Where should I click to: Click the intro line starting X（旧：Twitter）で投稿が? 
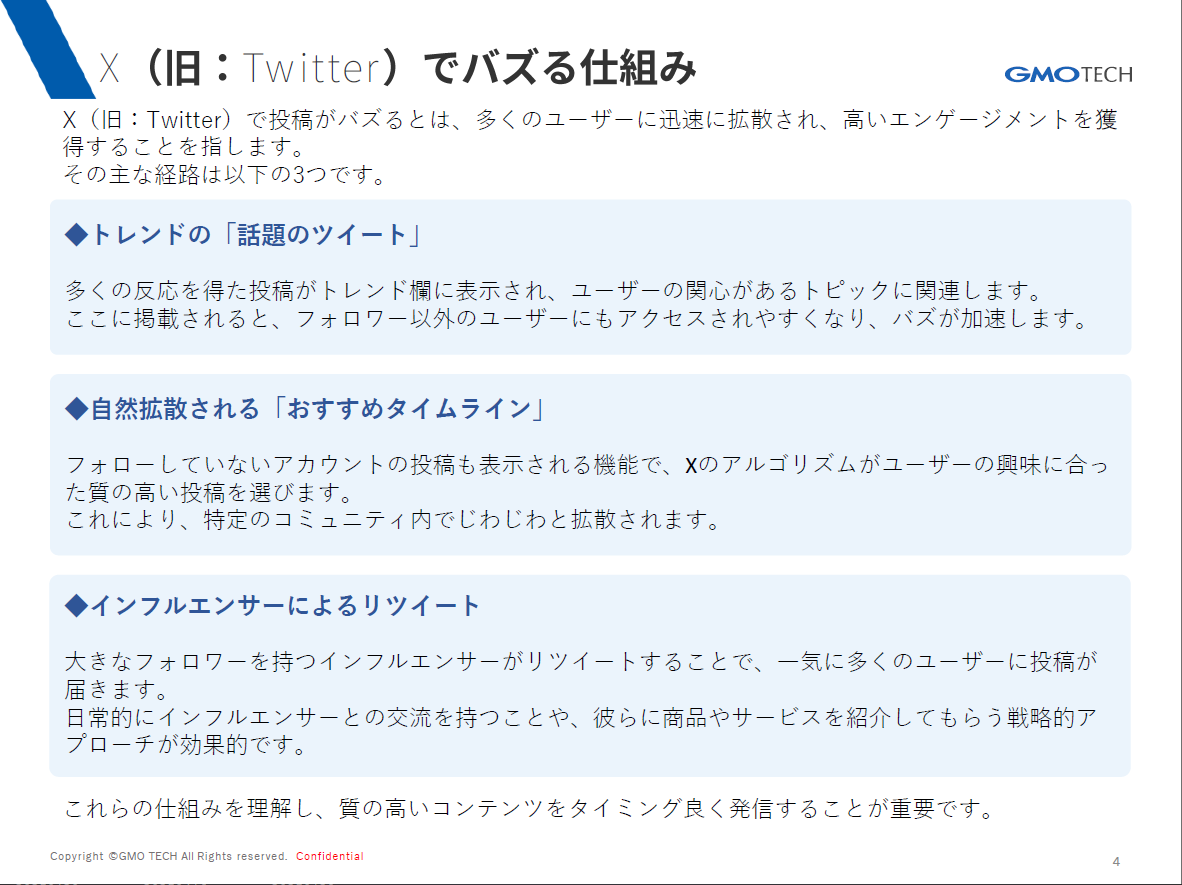[589, 133]
